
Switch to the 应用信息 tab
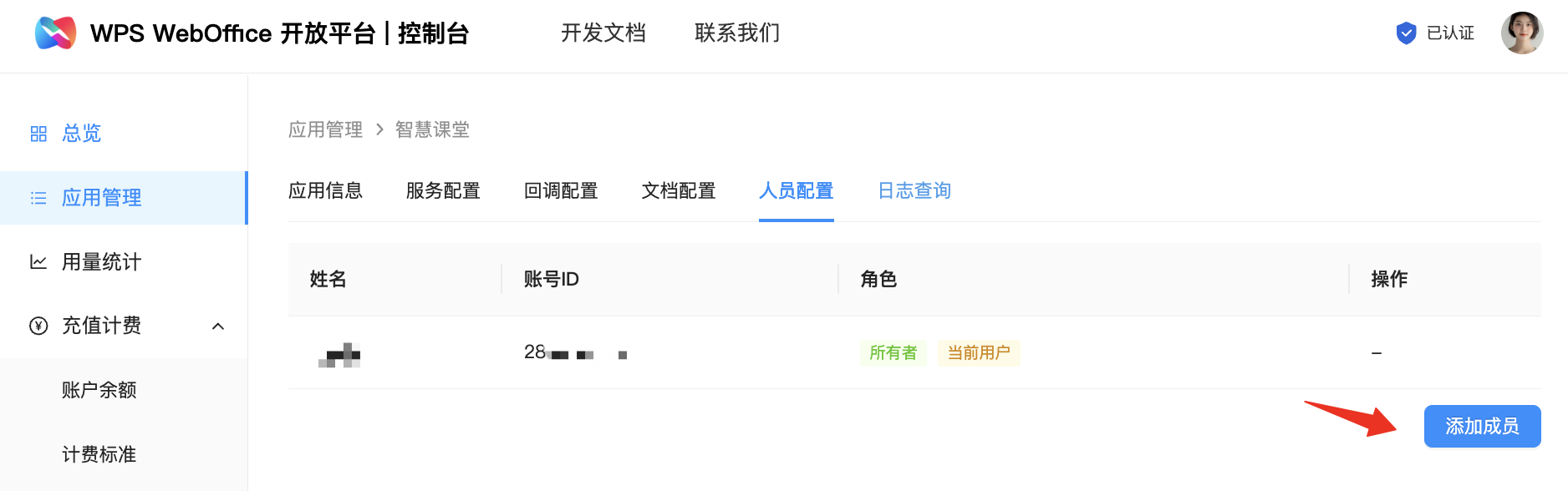(325, 191)
